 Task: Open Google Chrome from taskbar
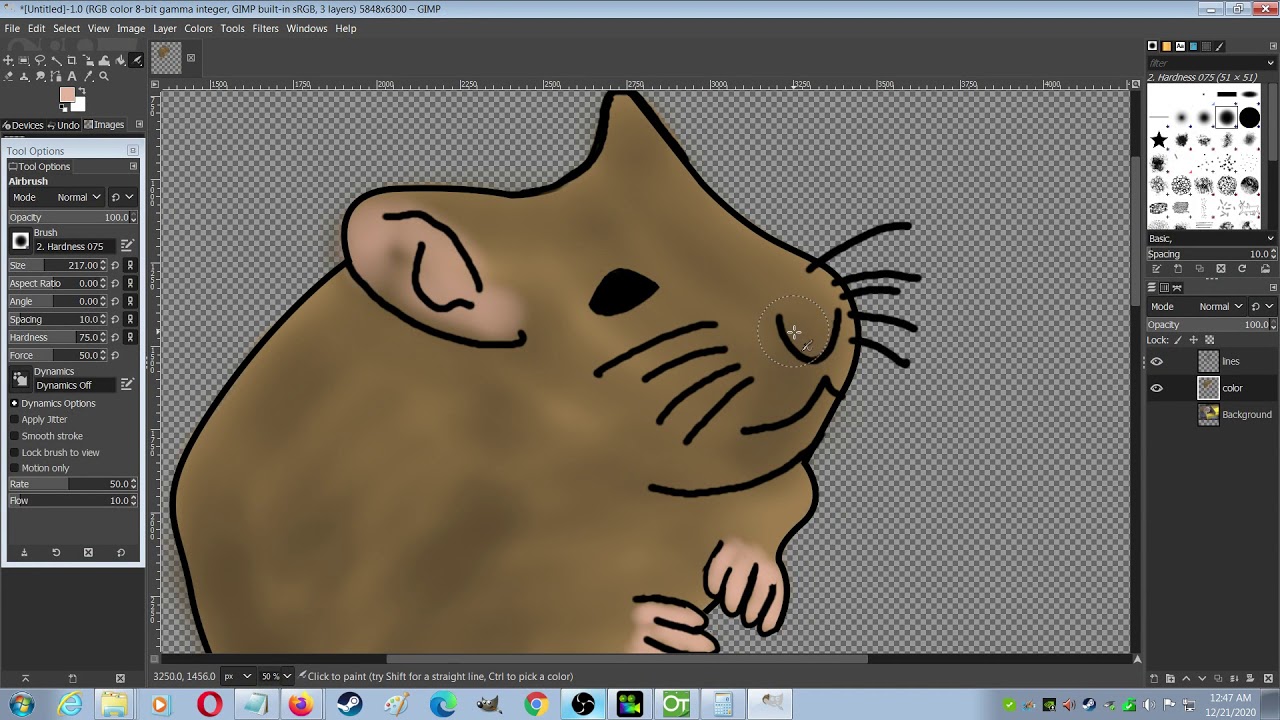click(536, 705)
